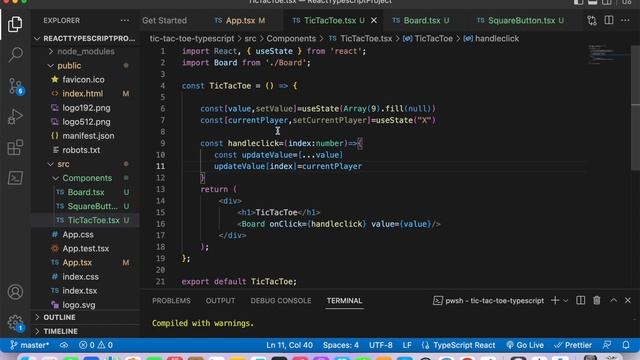Open App.test.tsx in explorer
This screenshot has width=640, height=360.
tap(85, 249)
